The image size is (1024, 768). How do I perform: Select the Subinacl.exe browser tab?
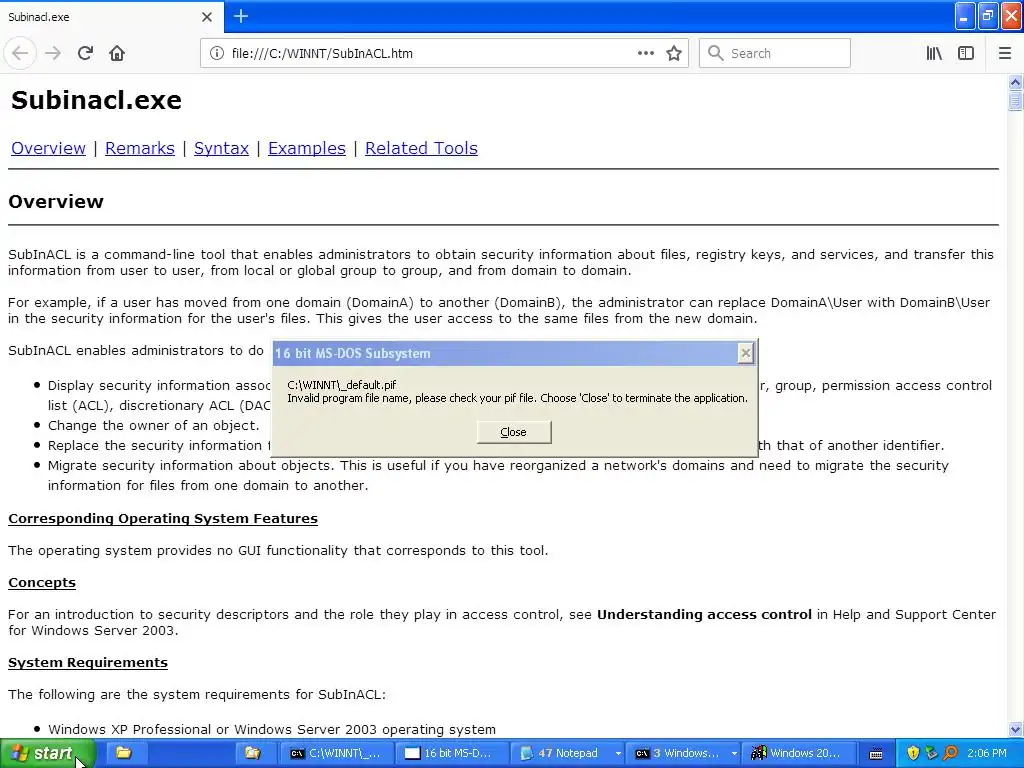(112, 16)
